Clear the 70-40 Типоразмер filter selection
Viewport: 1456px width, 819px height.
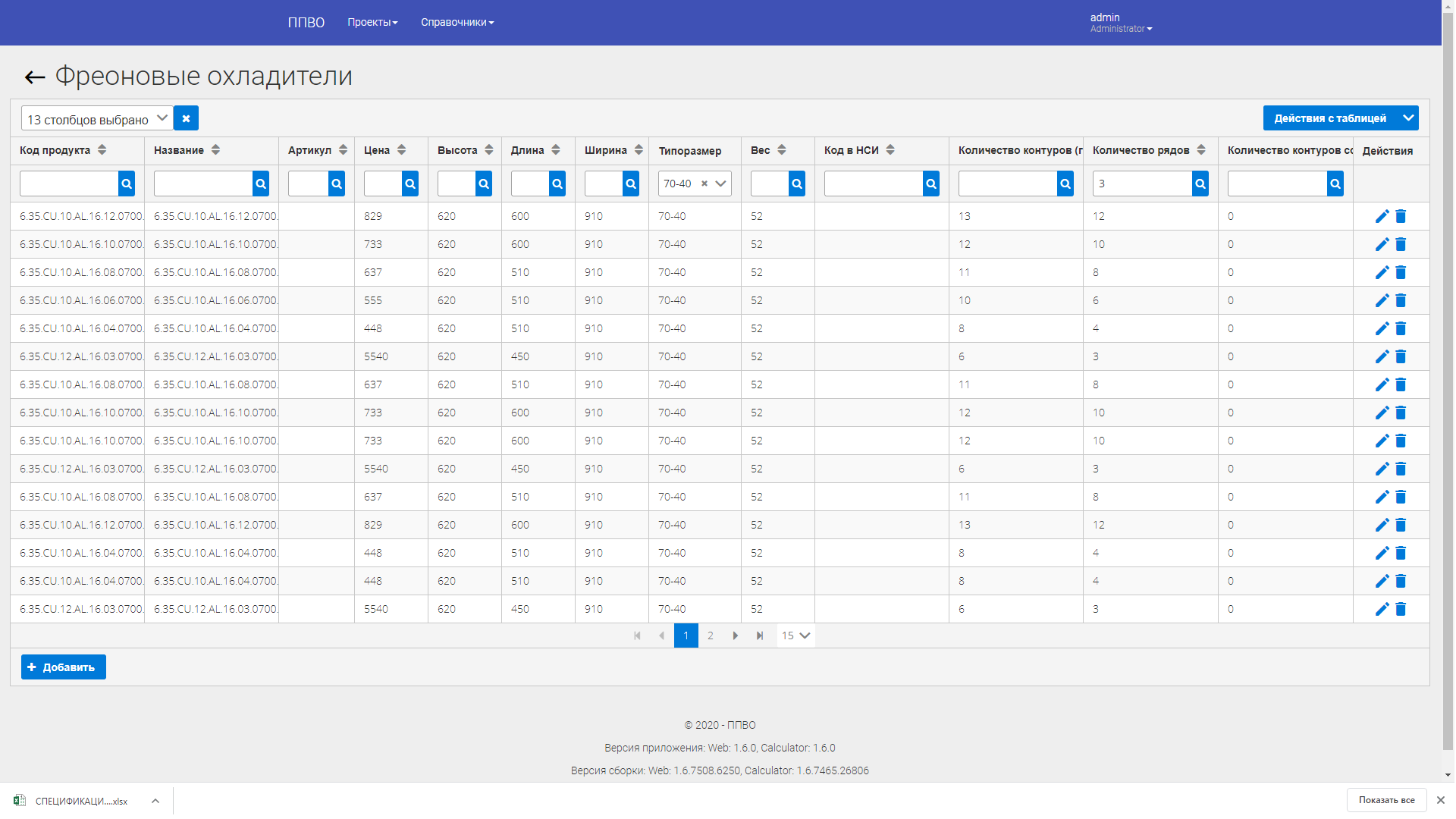click(x=704, y=184)
